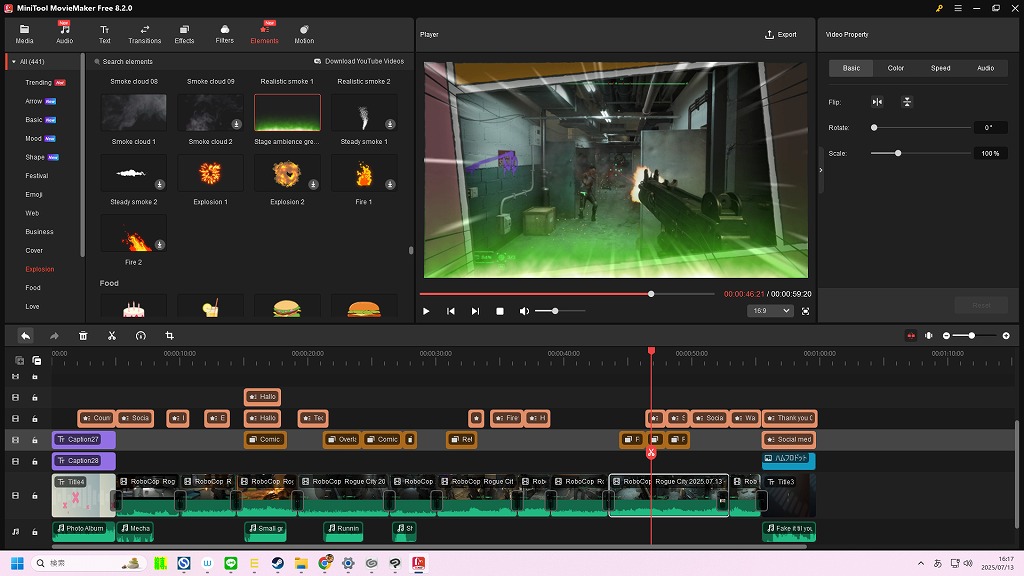Download the Fire 1 element
The width and height of the screenshot is (1024, 576).
(390, 184)
